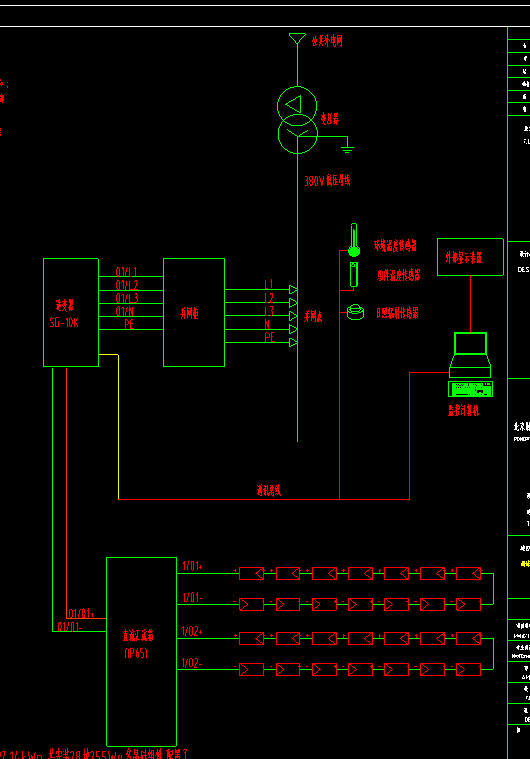Click the L2 arrow at the grid connection point
The height and width of the screenshot is (759, 530).
pos(293,303)
